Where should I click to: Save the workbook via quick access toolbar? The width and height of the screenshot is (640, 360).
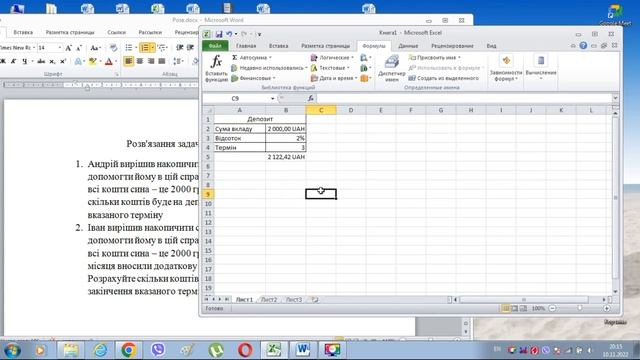coord(219,34)
